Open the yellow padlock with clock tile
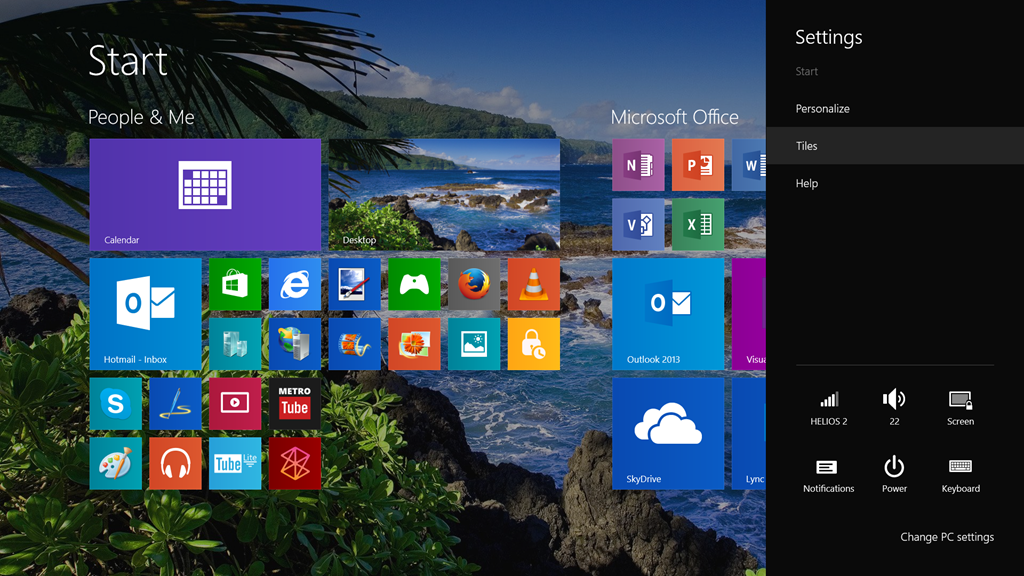Viewport: 1024px width, 576px height. point(534,344)
